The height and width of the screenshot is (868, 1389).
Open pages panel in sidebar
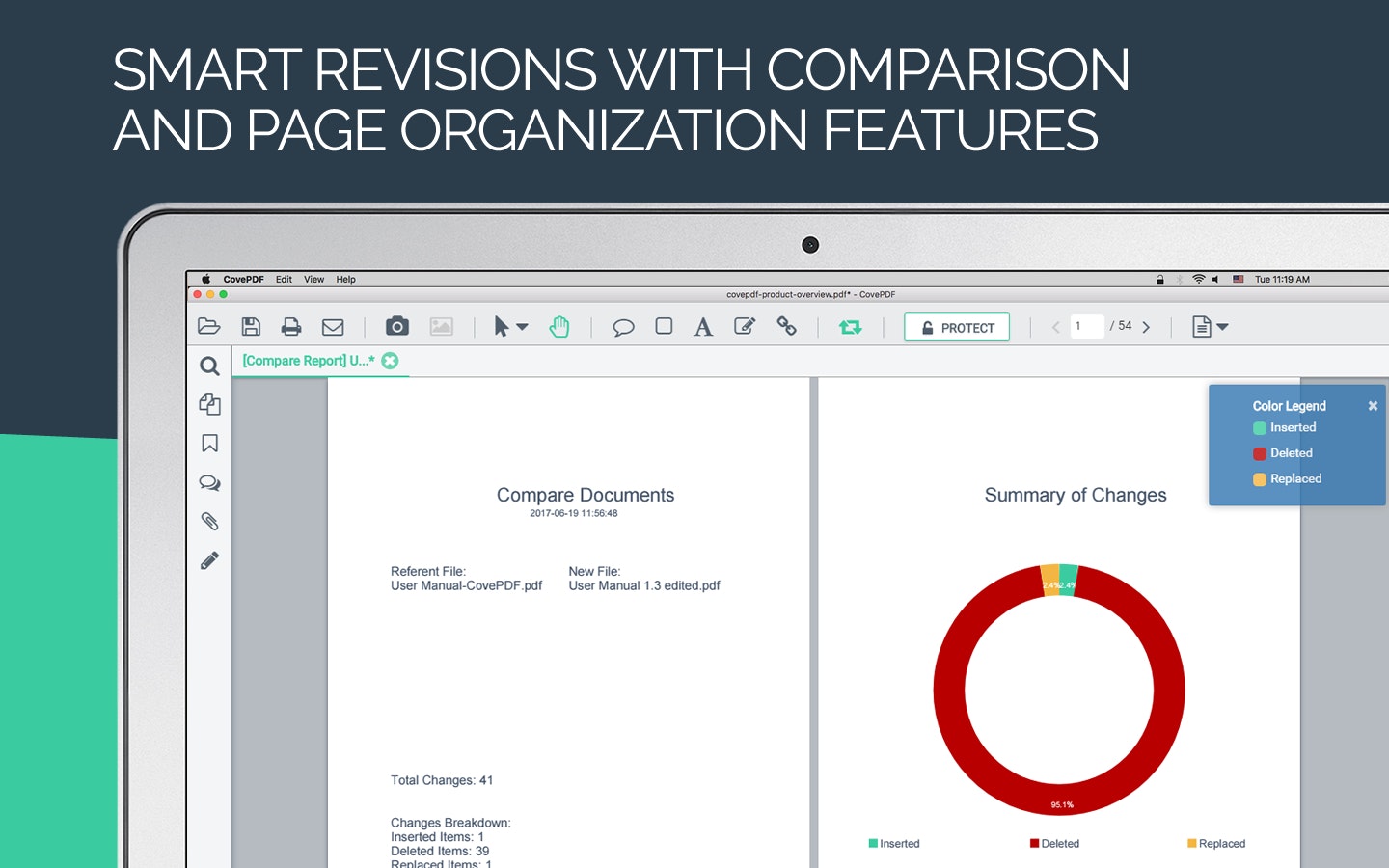(x=209, y=404)
